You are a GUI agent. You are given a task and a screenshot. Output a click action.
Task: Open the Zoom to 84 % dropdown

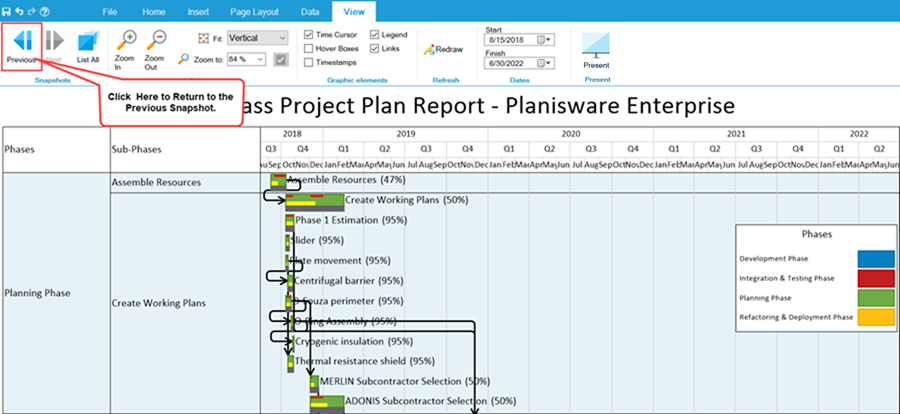[x=246, y=59]
